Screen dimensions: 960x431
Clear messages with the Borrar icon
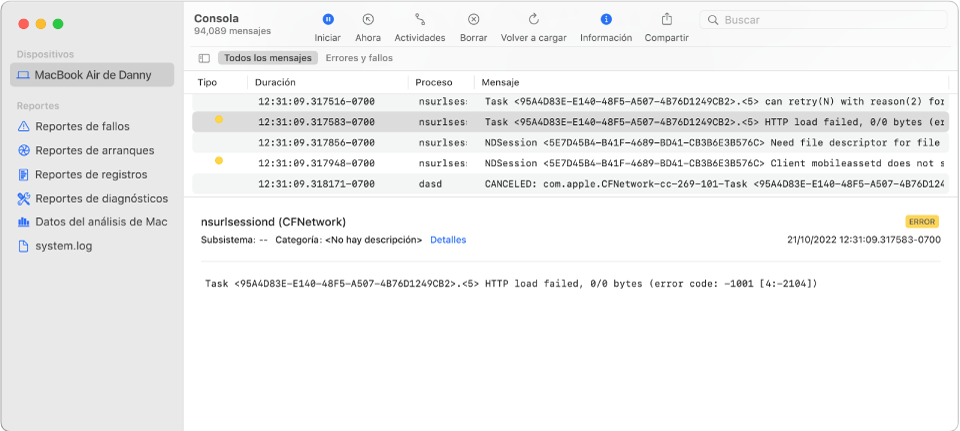coord(473,20)
